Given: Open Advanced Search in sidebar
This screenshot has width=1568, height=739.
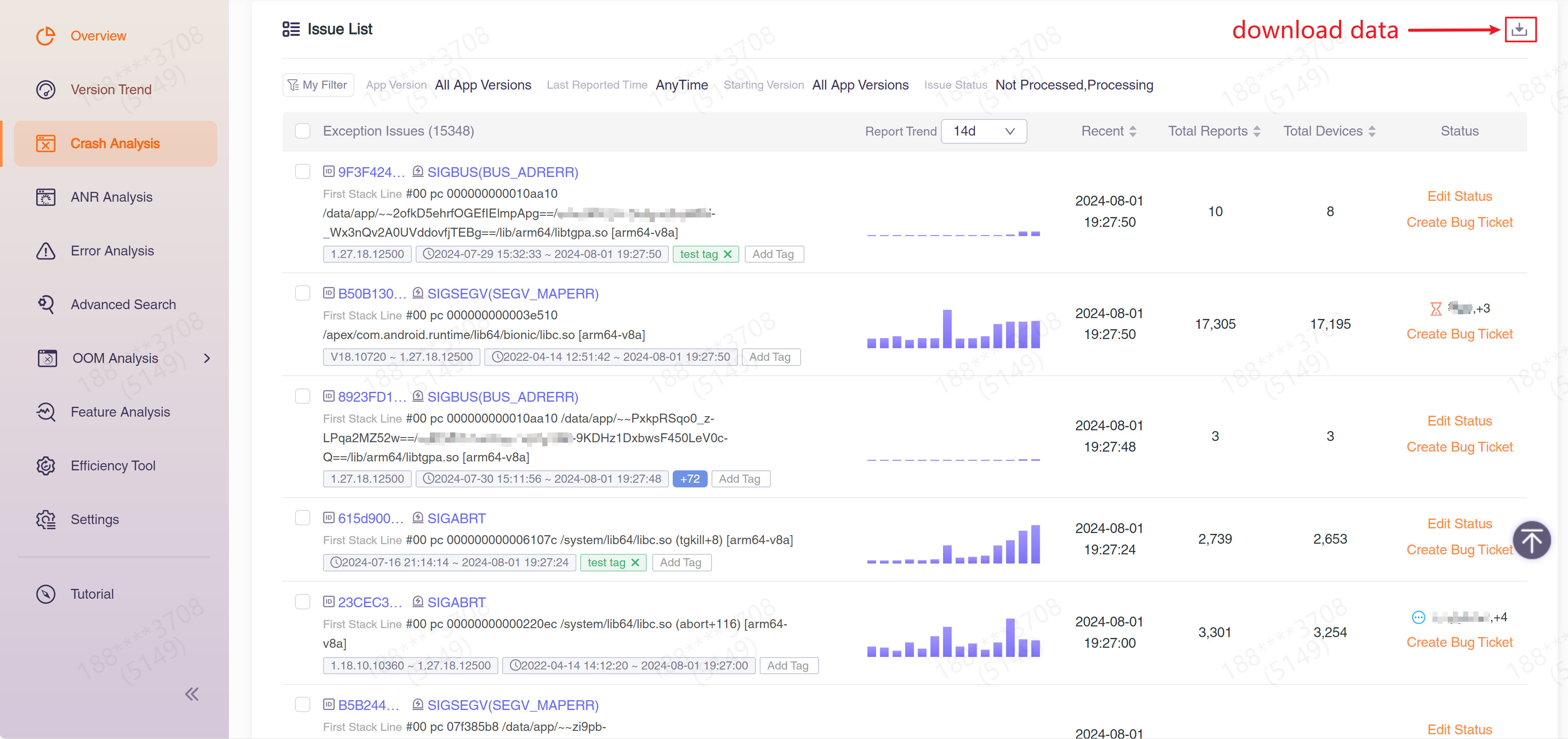Looking at the screenshot, I should coord(116,304).
